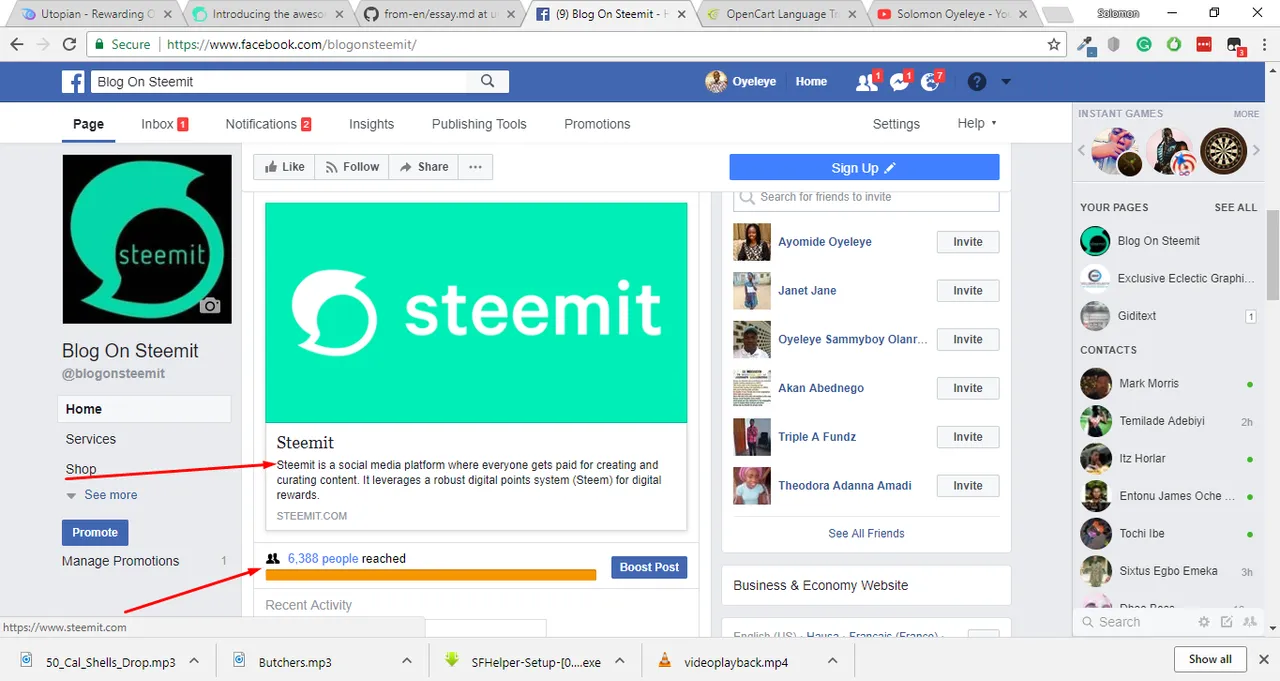Expand the account menu arrow
Viewport: 1280px width, 681px height.
1006,82
